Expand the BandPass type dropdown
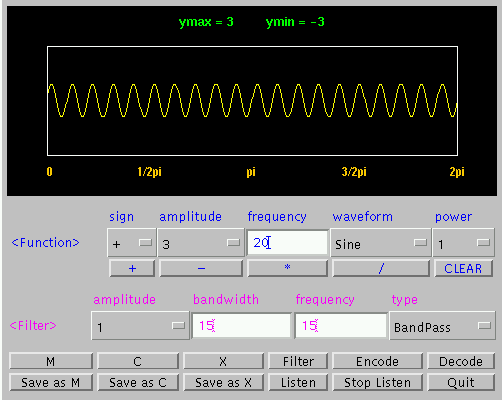502x400 pixels. click(442, 326)
